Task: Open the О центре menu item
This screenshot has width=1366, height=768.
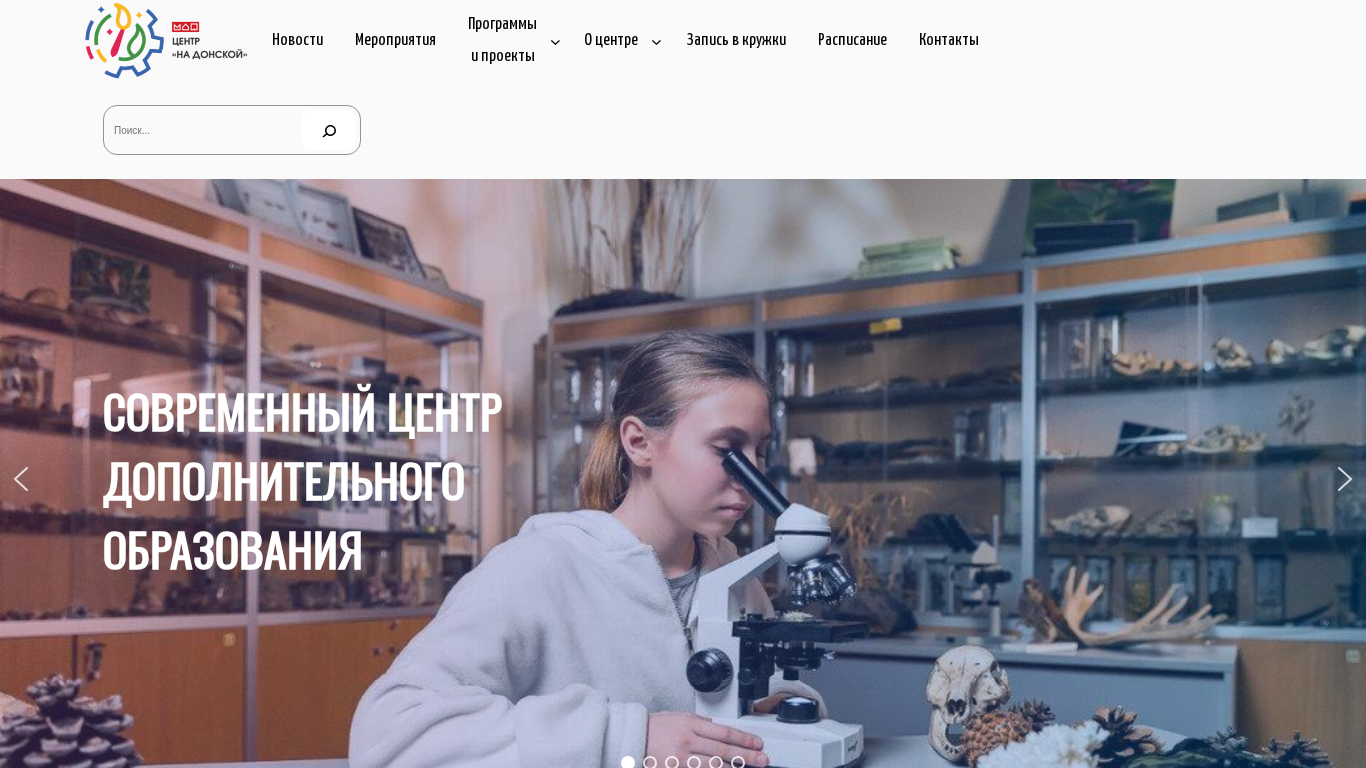Action: (611, 40)
